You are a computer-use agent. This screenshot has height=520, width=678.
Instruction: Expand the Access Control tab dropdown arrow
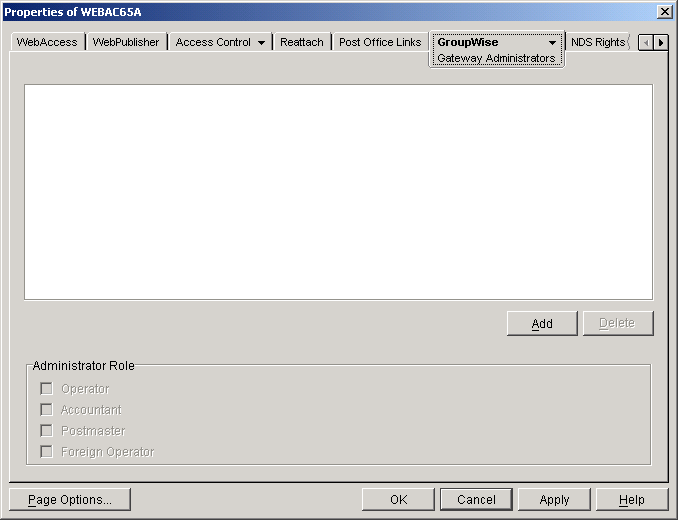coord(261,43)
